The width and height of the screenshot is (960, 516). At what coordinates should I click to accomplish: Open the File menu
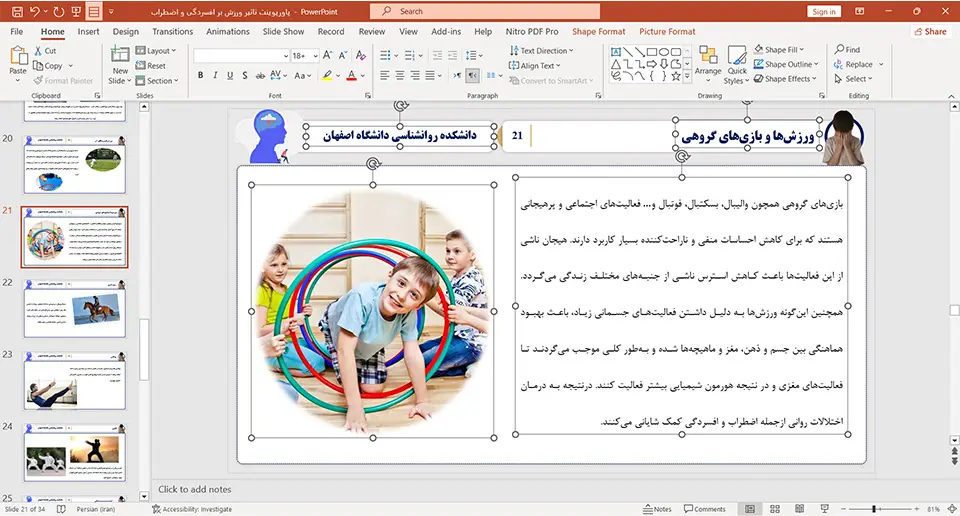(x=17, y=31)
